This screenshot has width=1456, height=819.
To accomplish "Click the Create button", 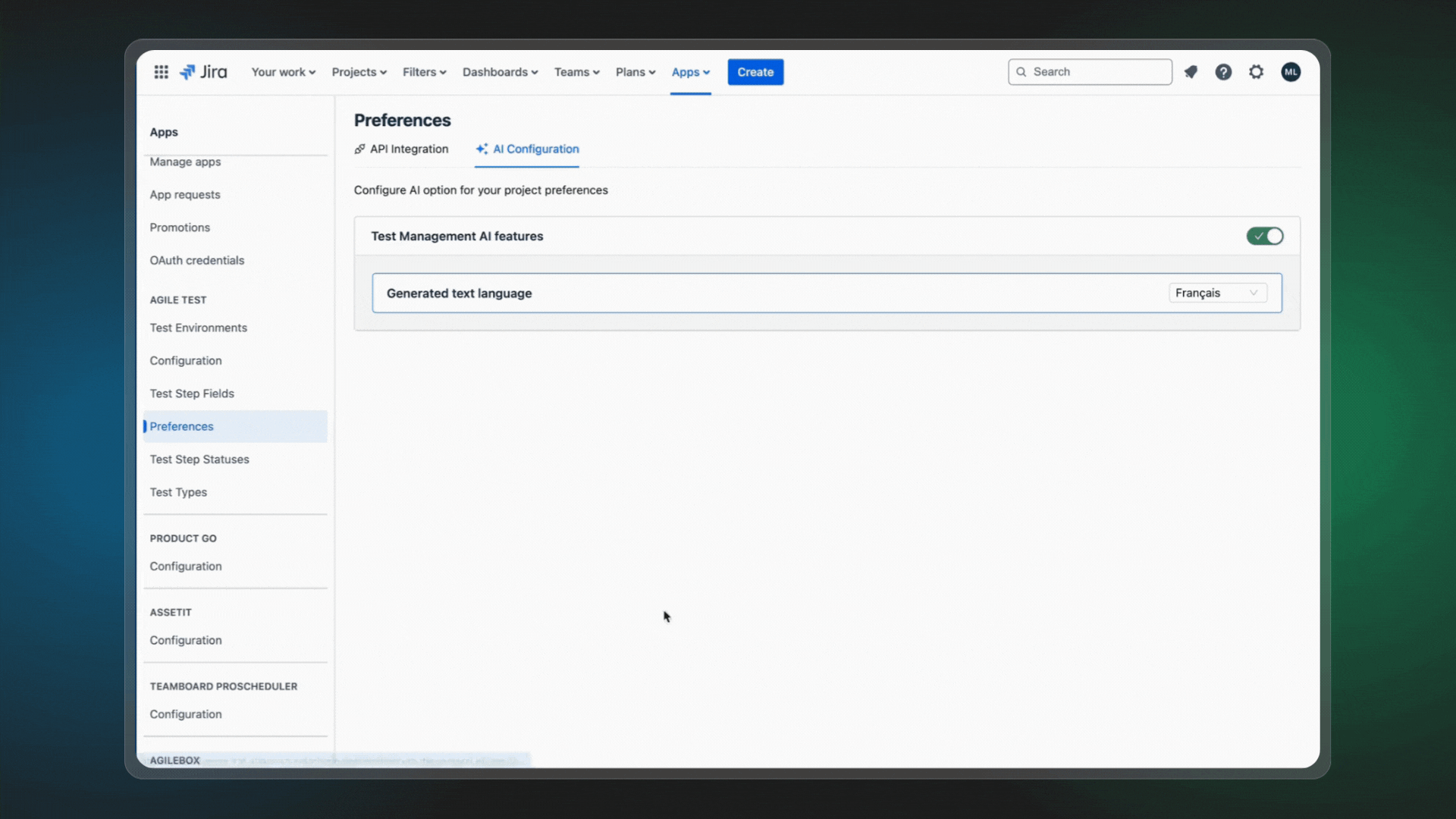I will coord(755,72).
